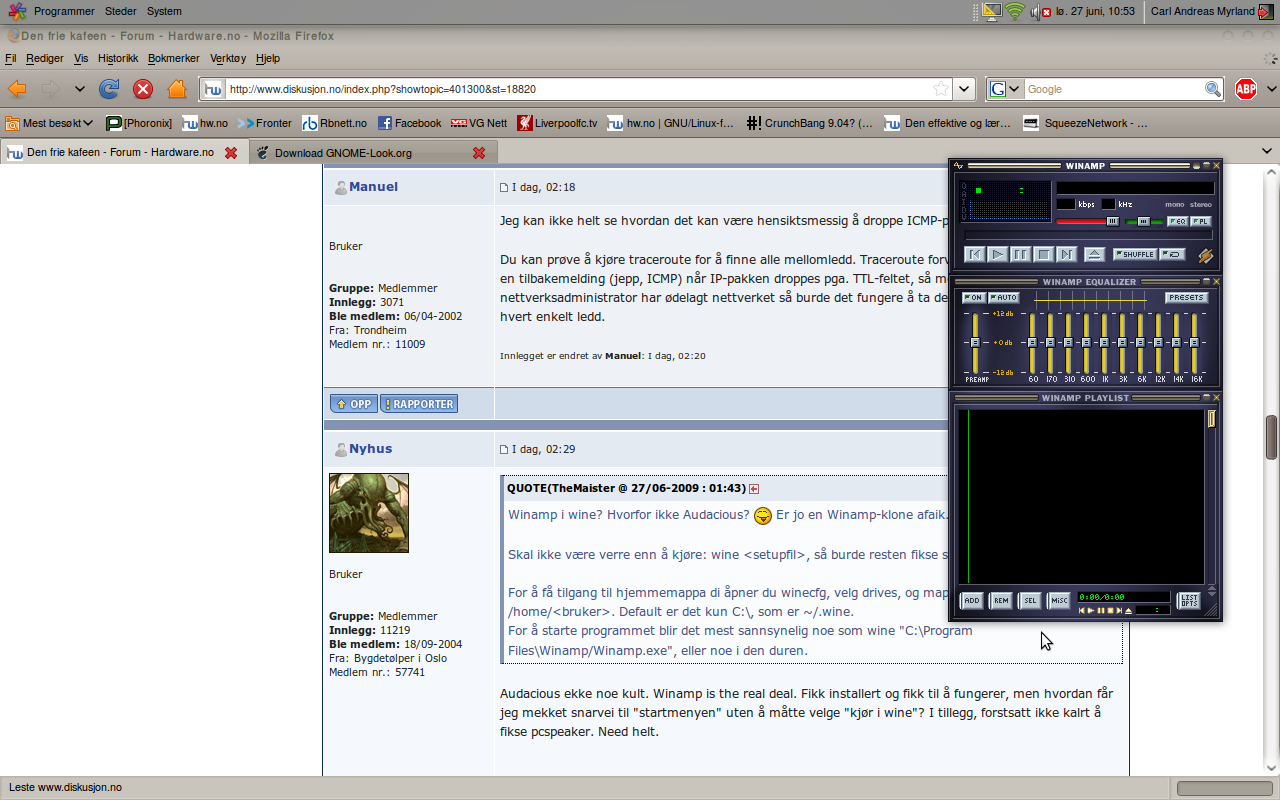This screenshot has width=1280, height=800.
Task: Open the Mest besøkt bookmarks folder
Action: click(50, 123)
